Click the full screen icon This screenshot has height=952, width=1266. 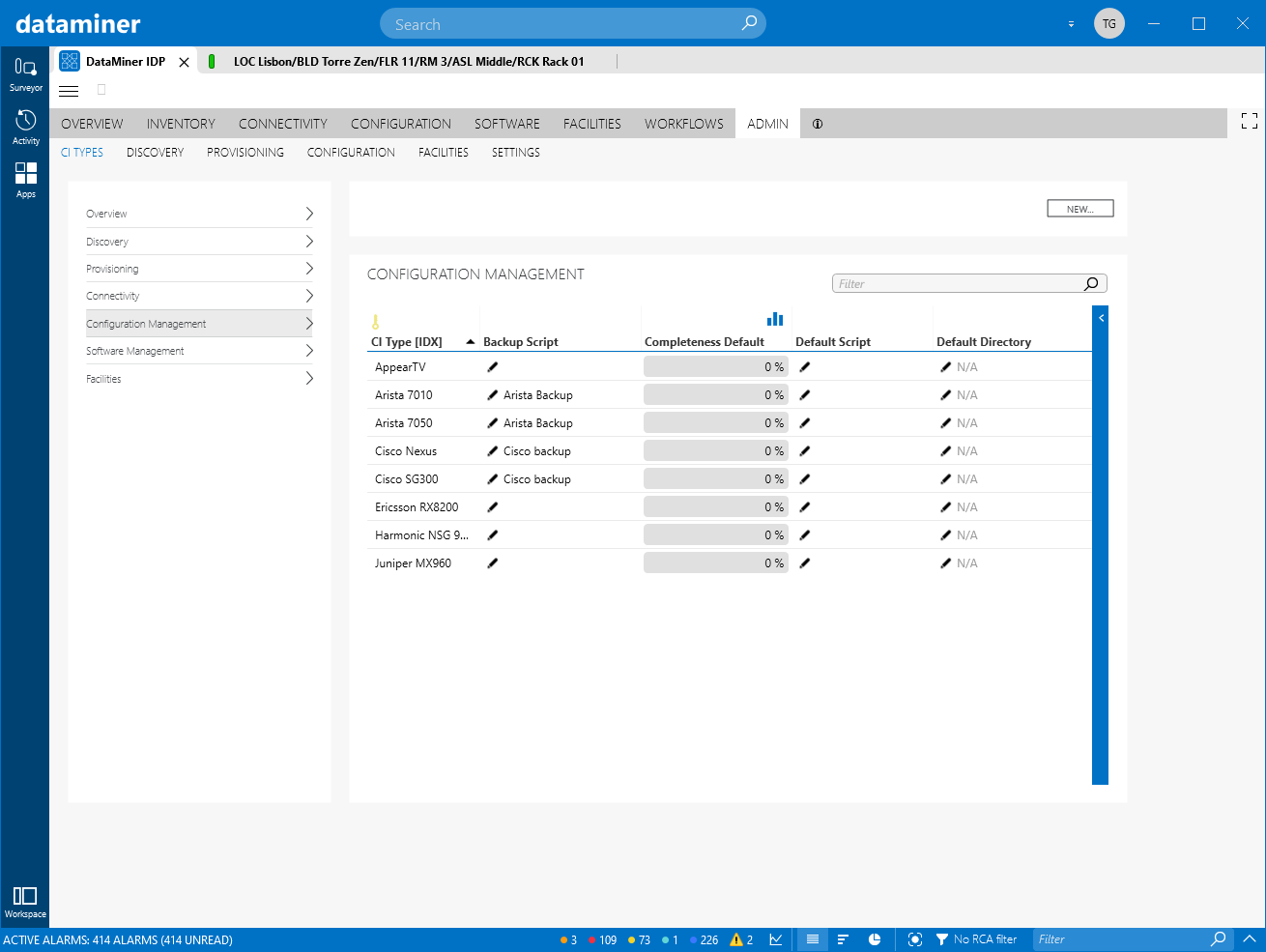pyautogui.click(x=1250, y=121)
